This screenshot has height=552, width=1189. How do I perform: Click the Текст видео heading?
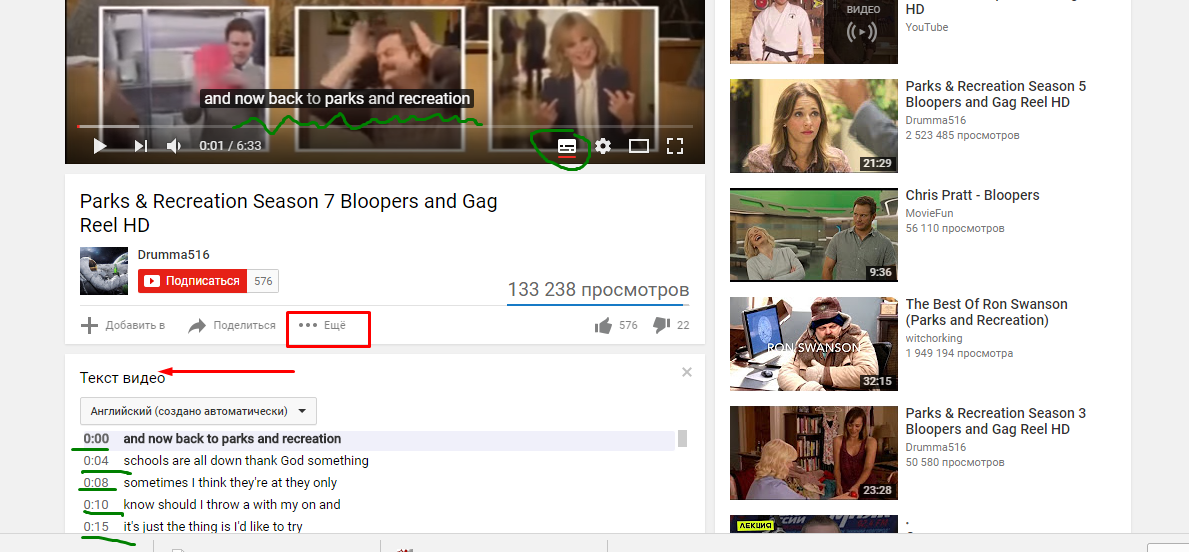pyautogui.click(x=122, y=378)
